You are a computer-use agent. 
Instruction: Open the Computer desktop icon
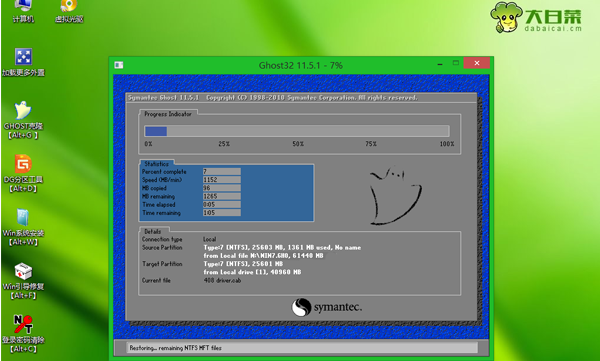23,12
